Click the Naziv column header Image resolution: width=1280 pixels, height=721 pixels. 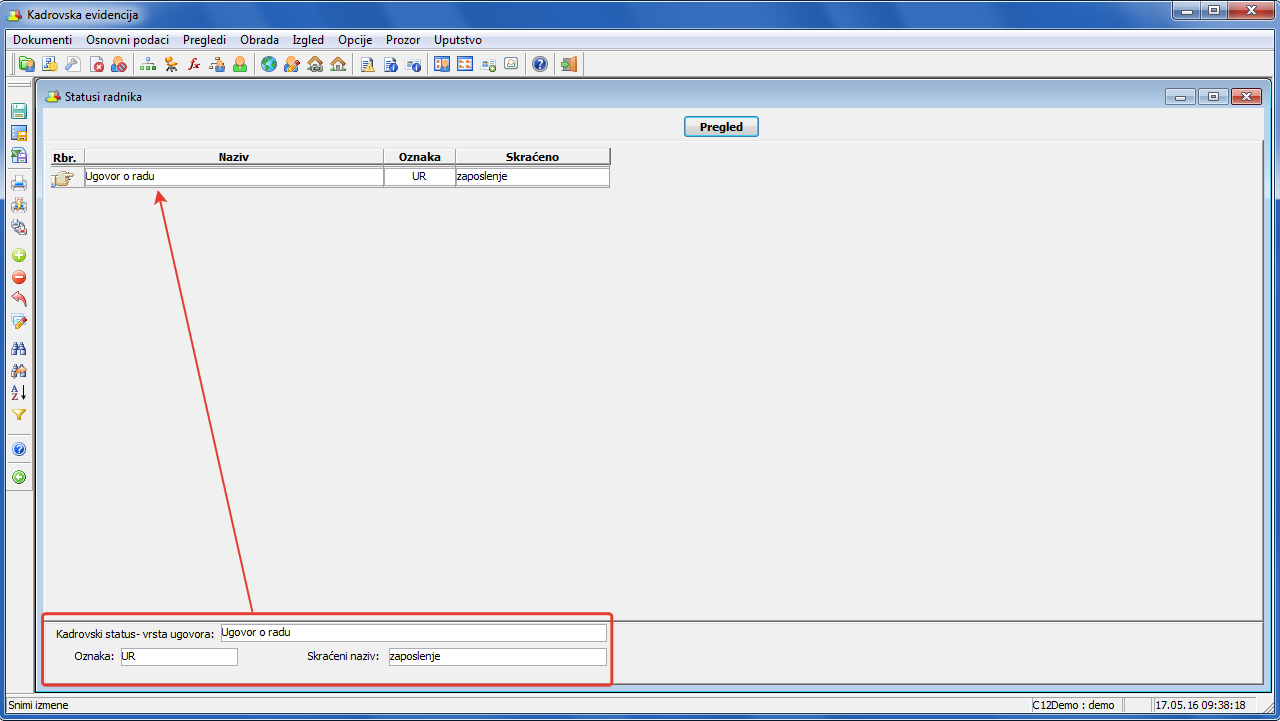point(234,157)
